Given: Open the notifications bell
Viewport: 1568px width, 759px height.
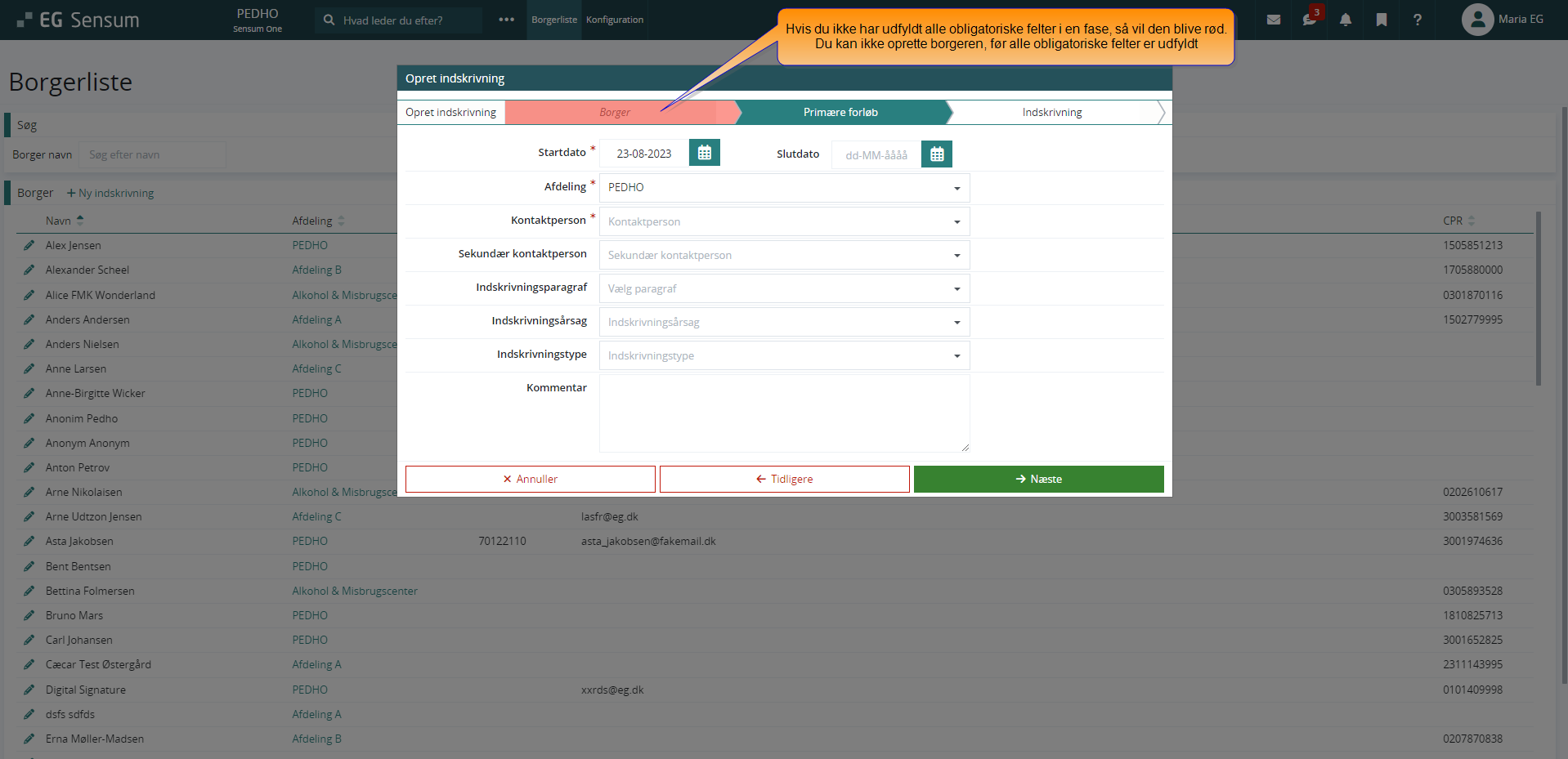Looking at the screenshot, I should coord(1345,20).
